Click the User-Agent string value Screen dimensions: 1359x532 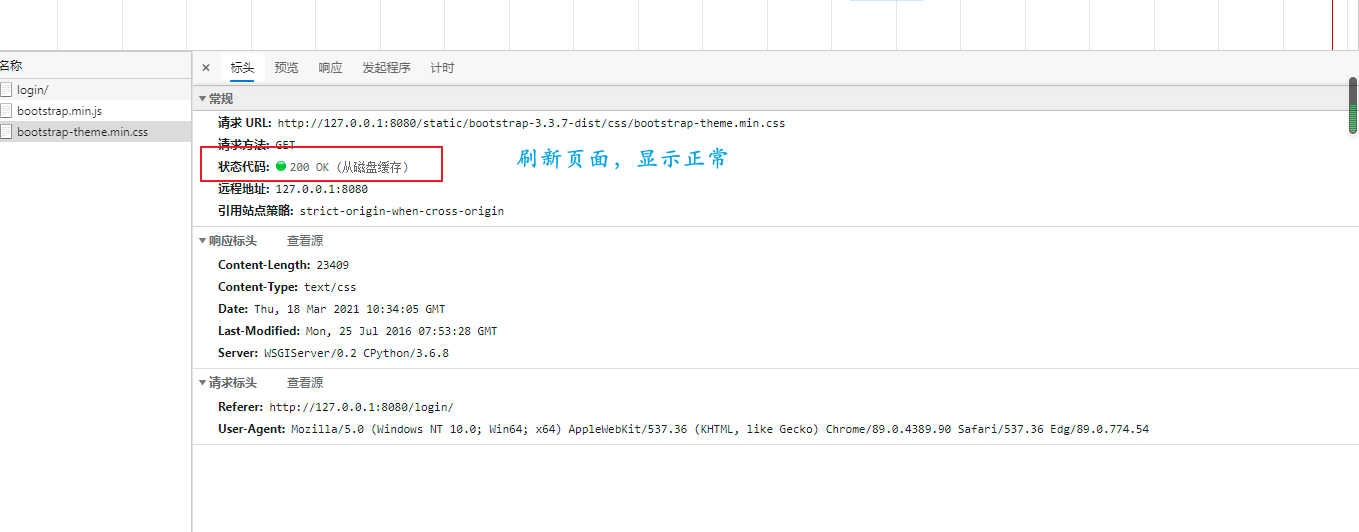tap(720, 430)
